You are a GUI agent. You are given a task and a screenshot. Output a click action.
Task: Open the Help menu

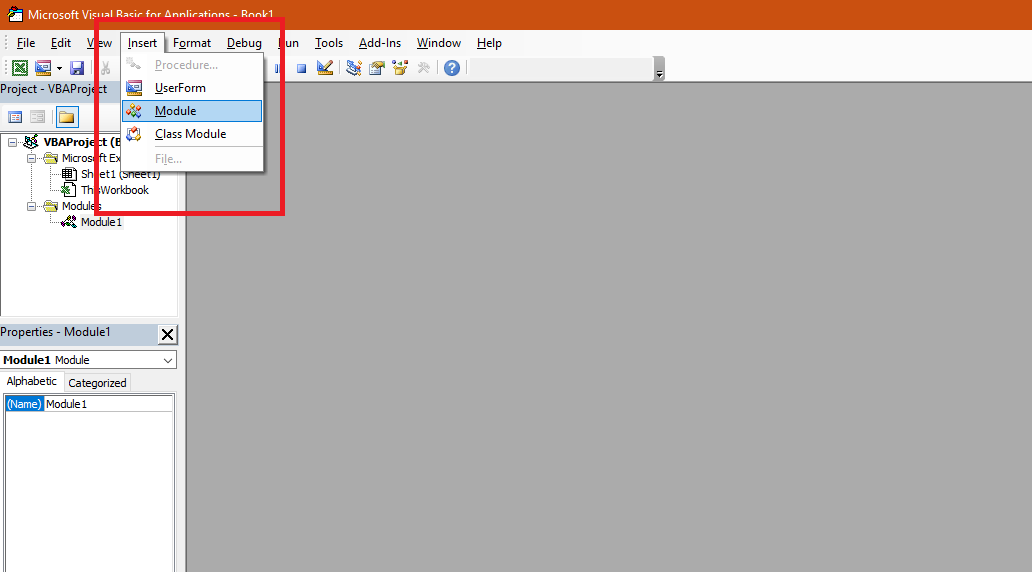tap(489, 43)
